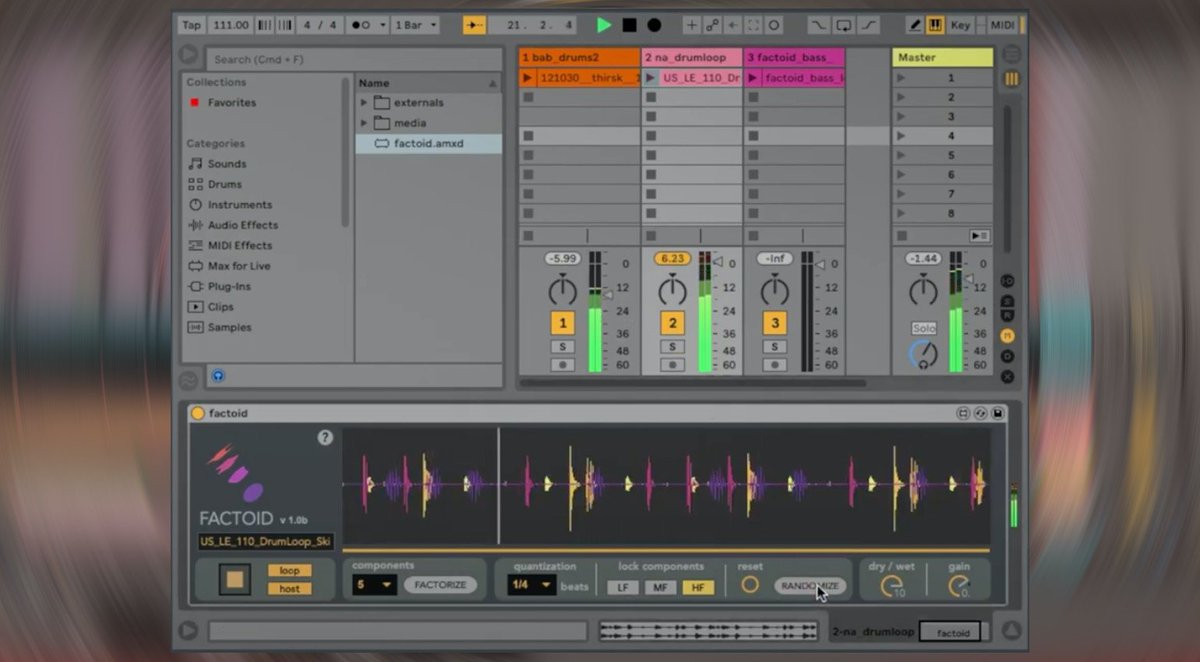Launch the US_LE_110_Dr clip
Viewport: 1200px width, 662px height.
click(650, 77)
